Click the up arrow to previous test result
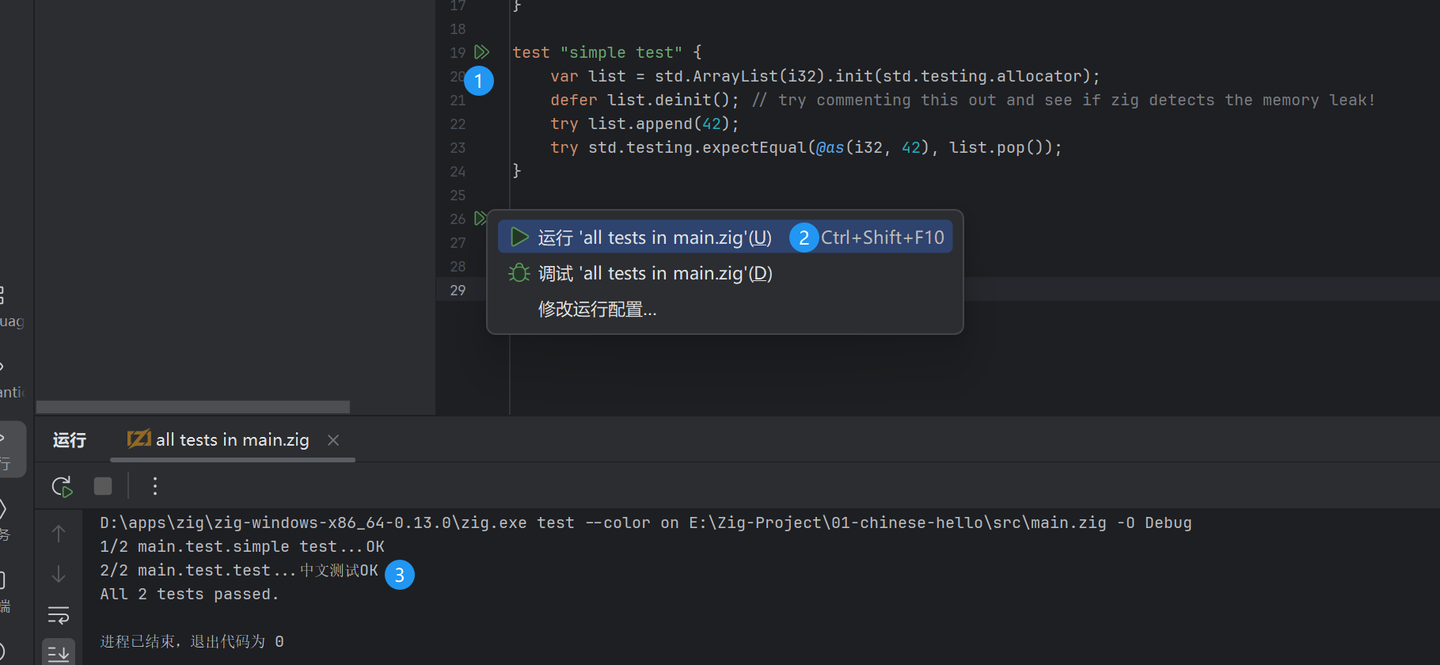1440x665 pixels. pos(58,533)
